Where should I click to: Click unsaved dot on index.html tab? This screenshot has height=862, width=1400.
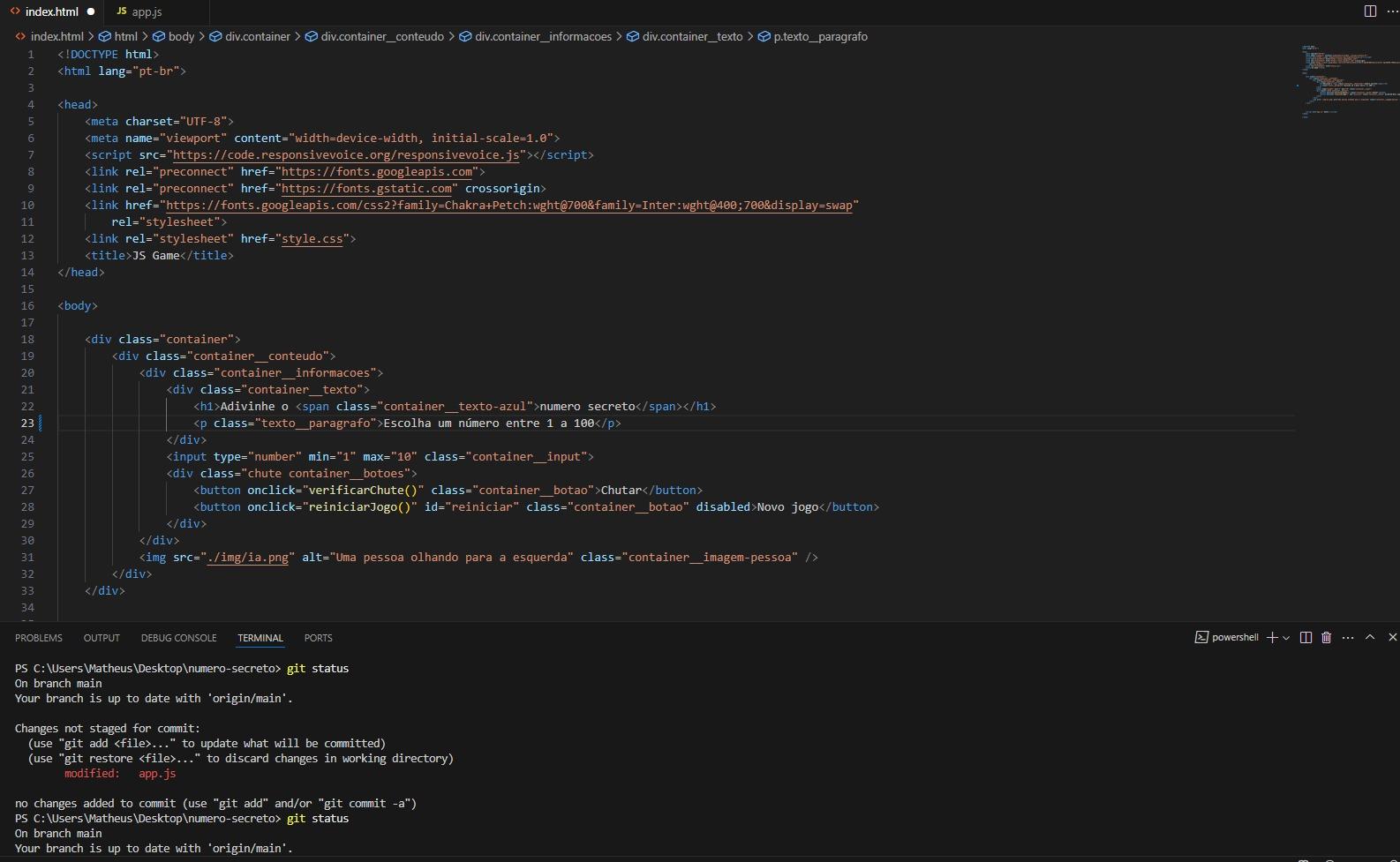click(x=90, y=11)
